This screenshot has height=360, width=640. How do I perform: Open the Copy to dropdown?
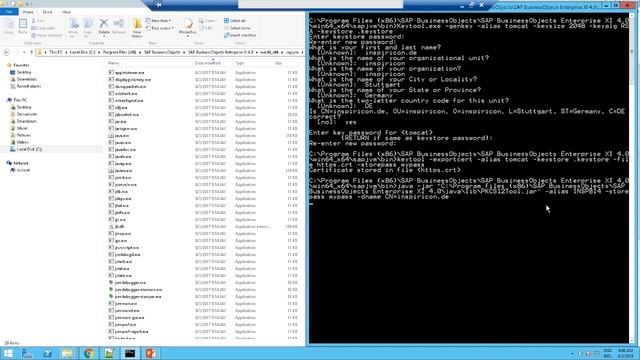click(x=88, y=27)
